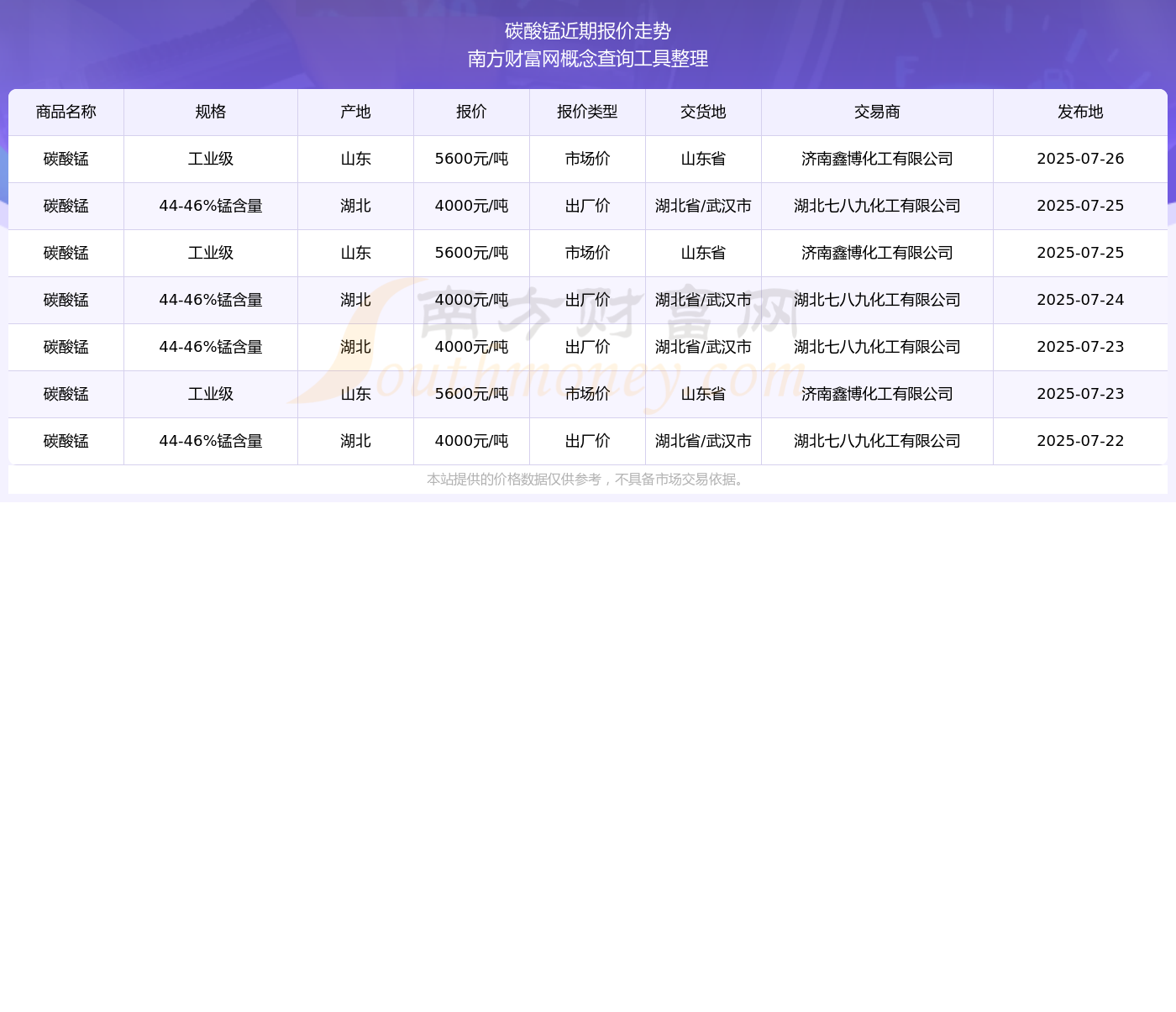Click the date 2025-07-24
The height and width of the screenshot is (1012, 1176).
(1081, 300)
